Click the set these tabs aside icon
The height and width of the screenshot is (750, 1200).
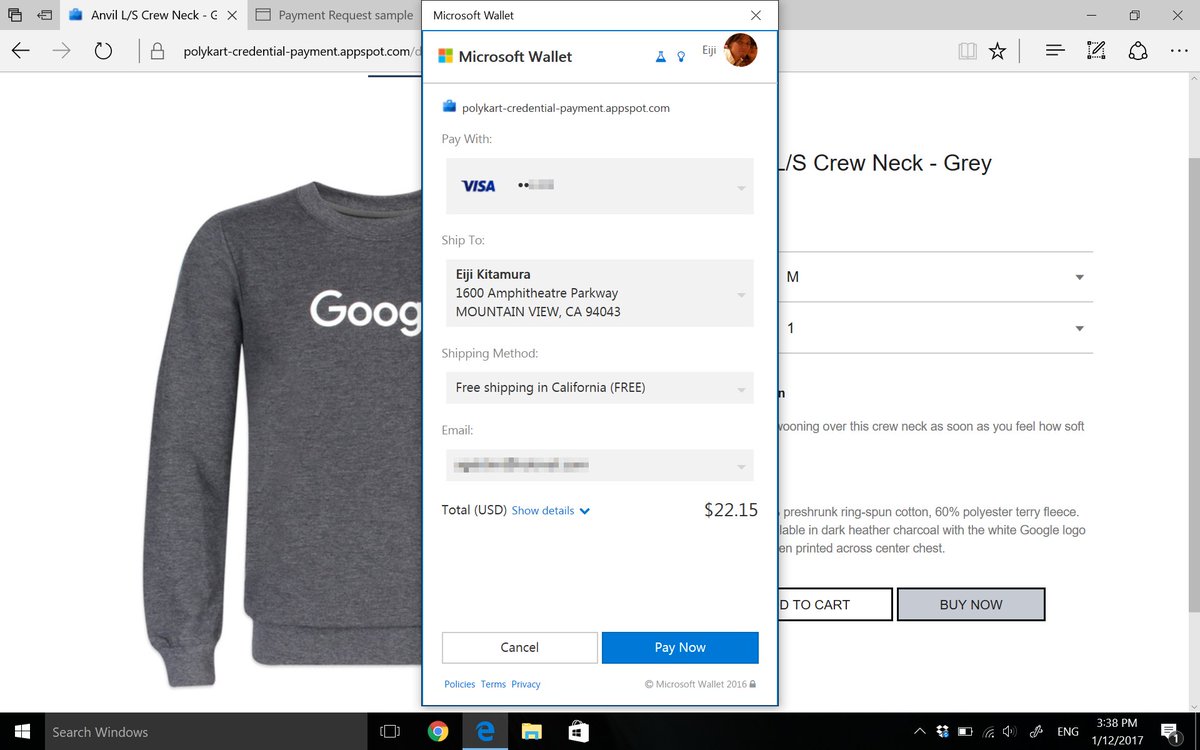(45, 15)
